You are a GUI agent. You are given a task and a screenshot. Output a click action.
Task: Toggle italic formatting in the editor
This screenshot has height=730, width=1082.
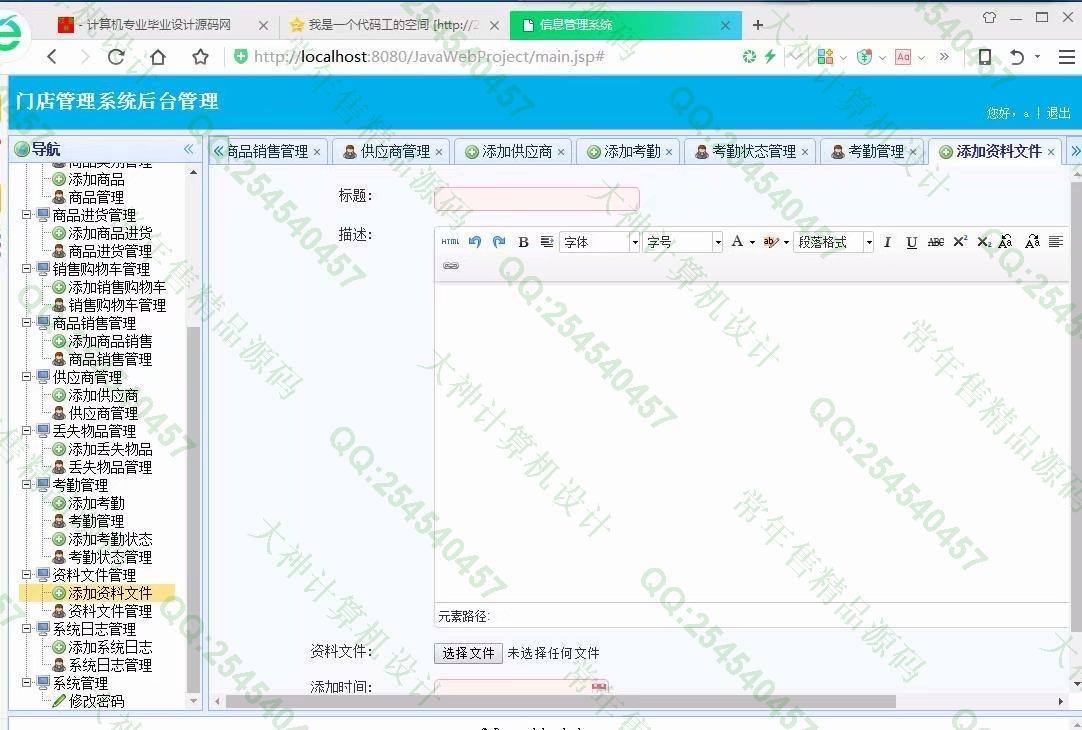[887, 242]
